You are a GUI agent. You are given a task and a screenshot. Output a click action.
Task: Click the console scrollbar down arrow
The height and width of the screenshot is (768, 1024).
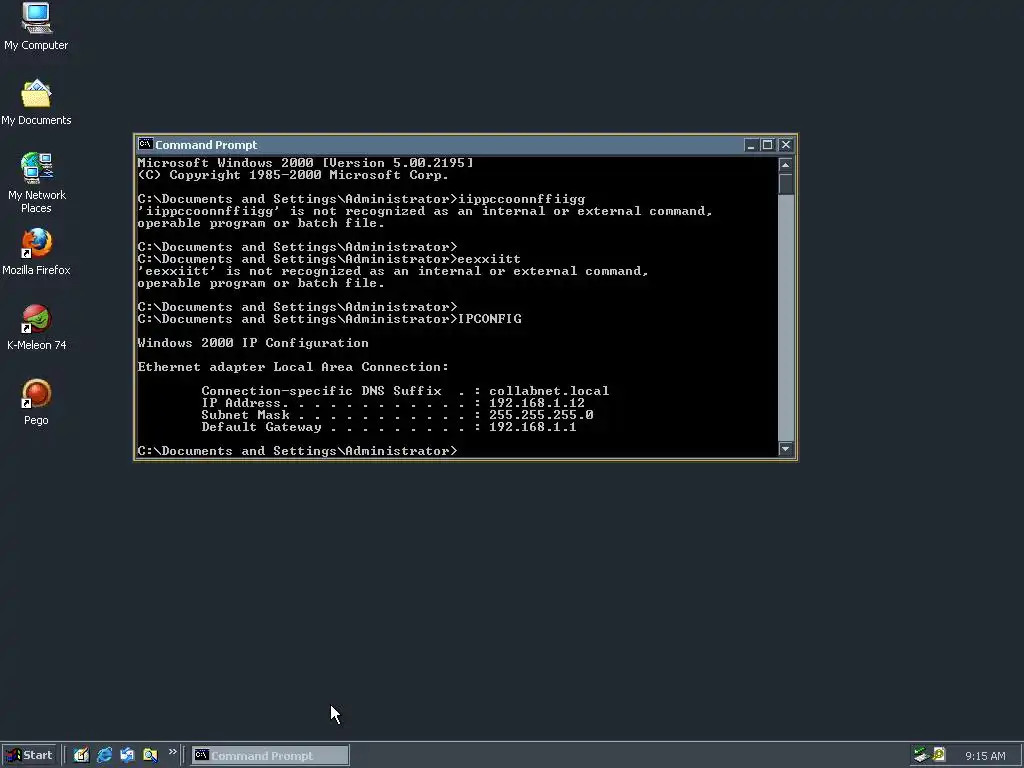[786, 449]
